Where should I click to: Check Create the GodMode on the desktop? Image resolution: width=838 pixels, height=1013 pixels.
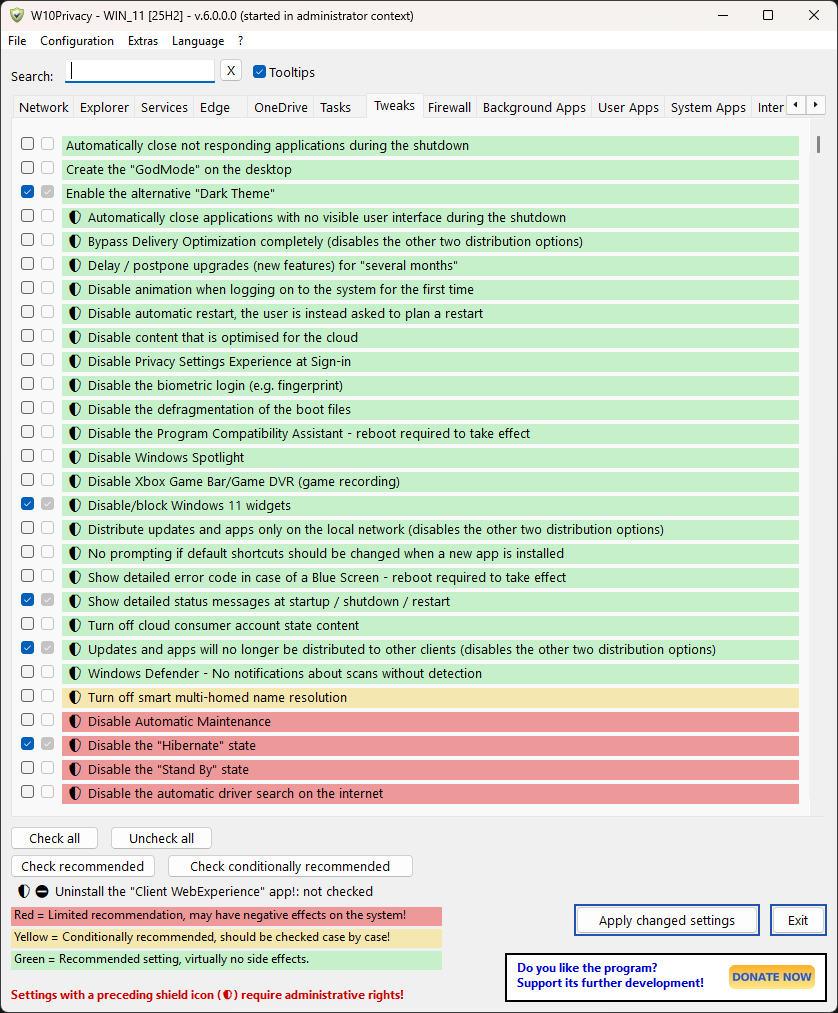[27, 168]
